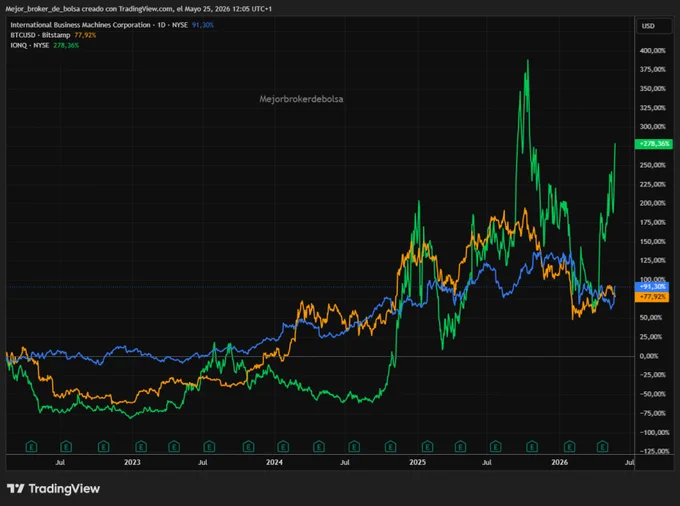Viewport: 680px width, 506px height.
Task: Click the earnings marker just right of Jul 2022
Action: click(x=66, y=446)
